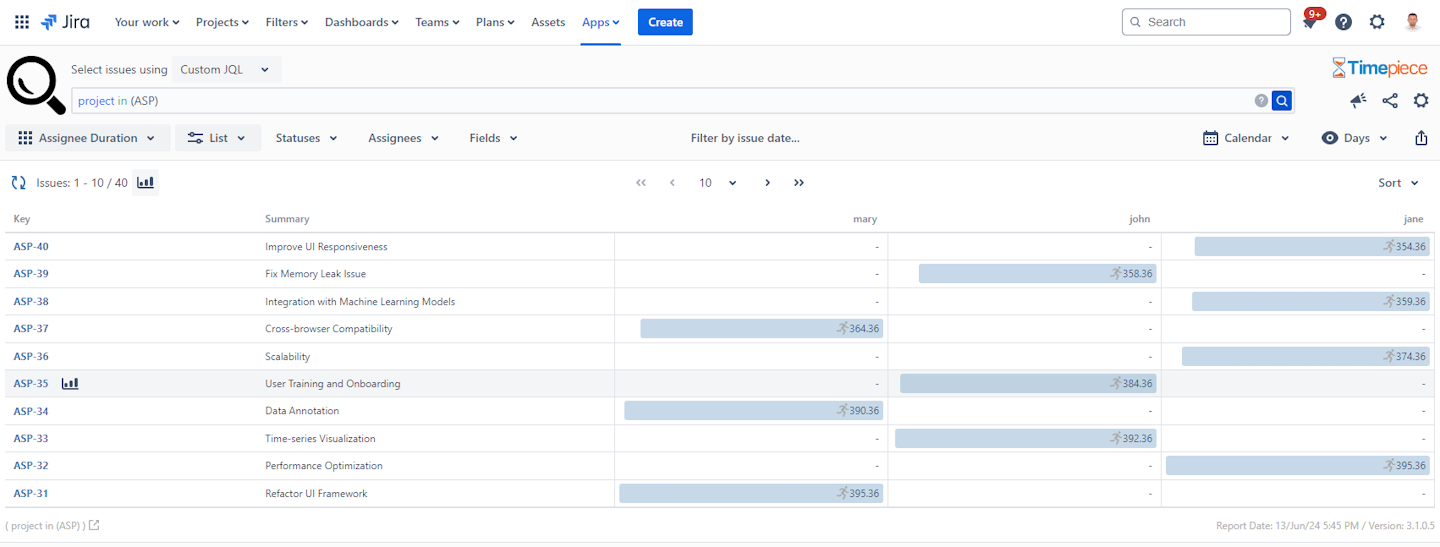Click the summary 'Performance Optimization'
Screen dimensions: 1440x547
point(324,466)
